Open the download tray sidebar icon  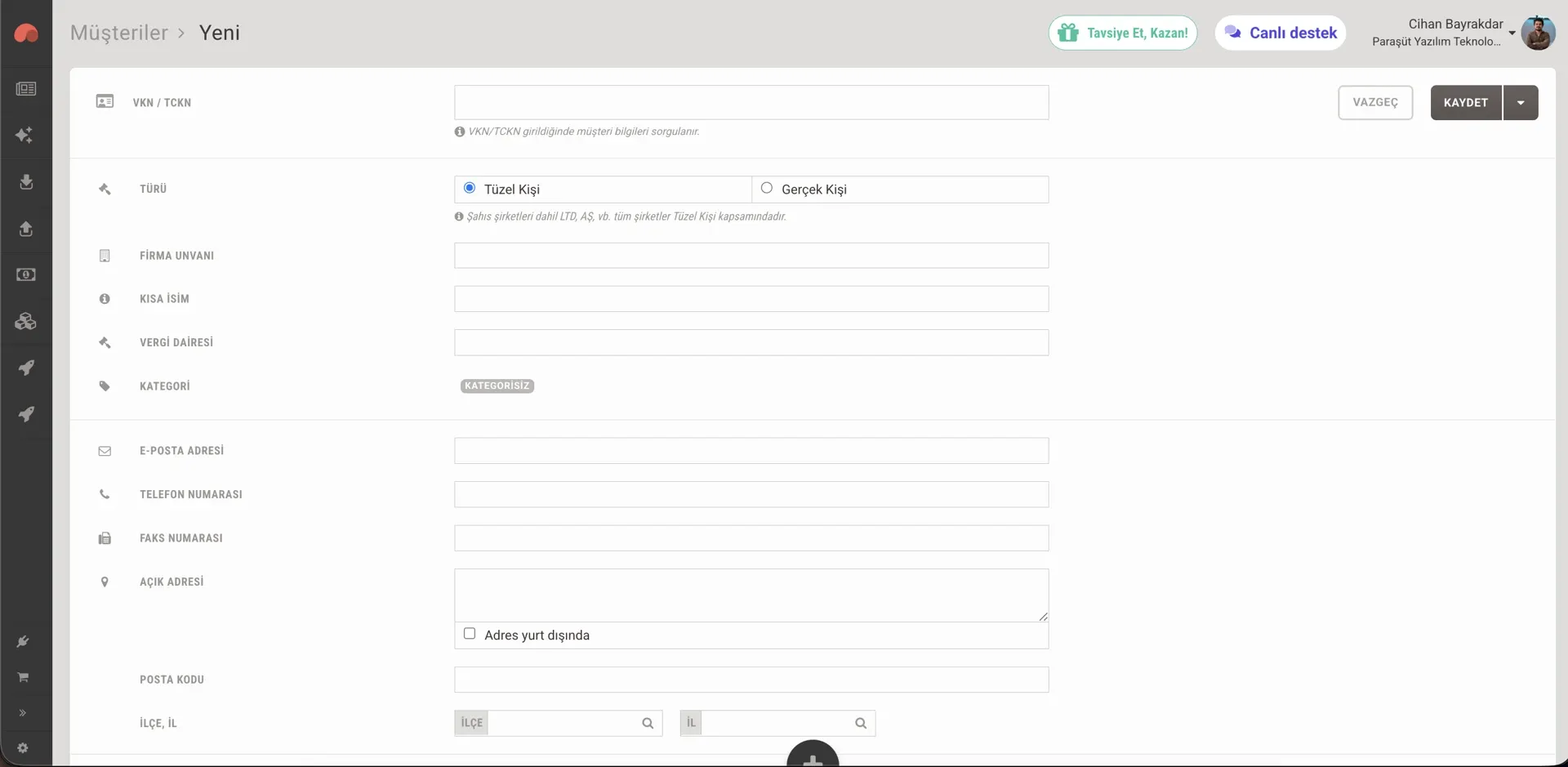26,181
